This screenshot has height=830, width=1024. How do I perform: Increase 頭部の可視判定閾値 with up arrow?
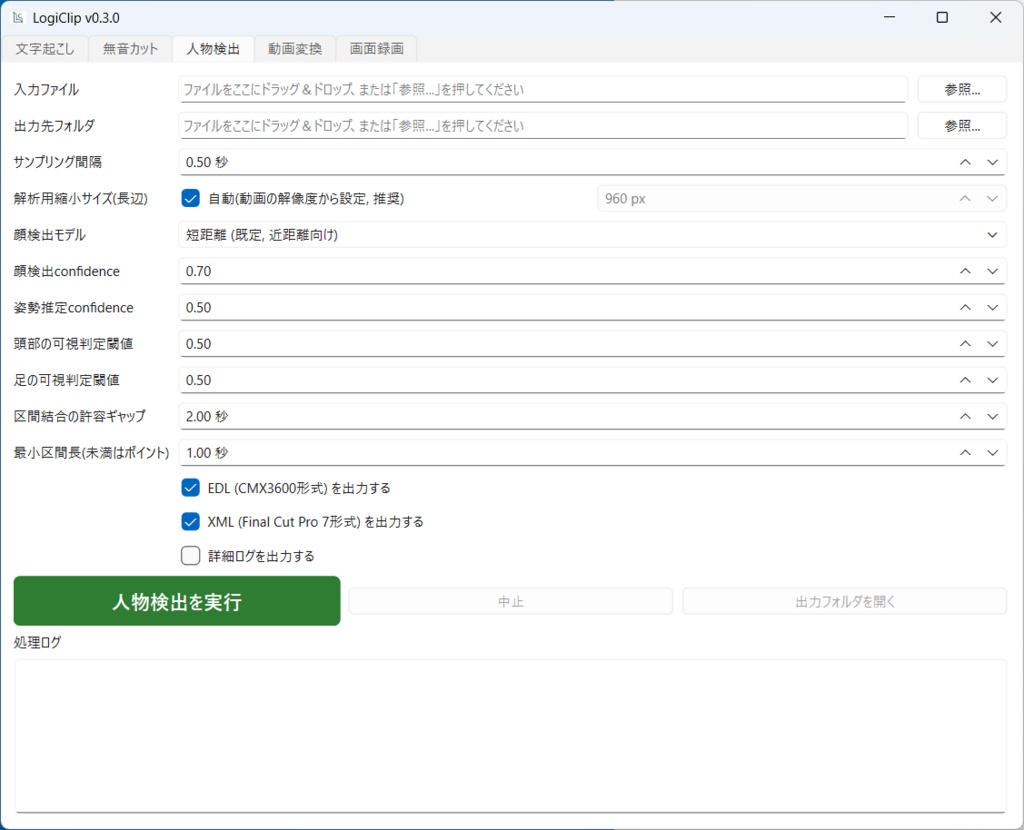click(965, 344)
